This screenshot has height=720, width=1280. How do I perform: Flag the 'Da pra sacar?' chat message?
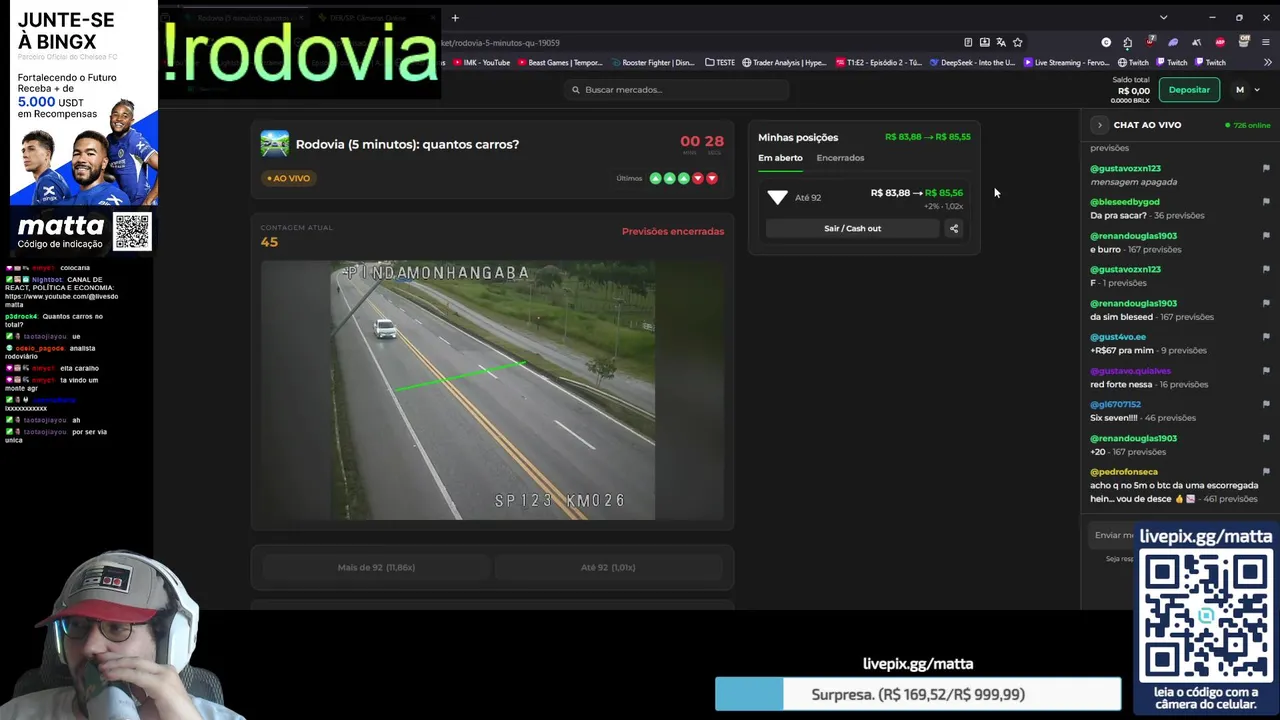[x=1266, y=202]
